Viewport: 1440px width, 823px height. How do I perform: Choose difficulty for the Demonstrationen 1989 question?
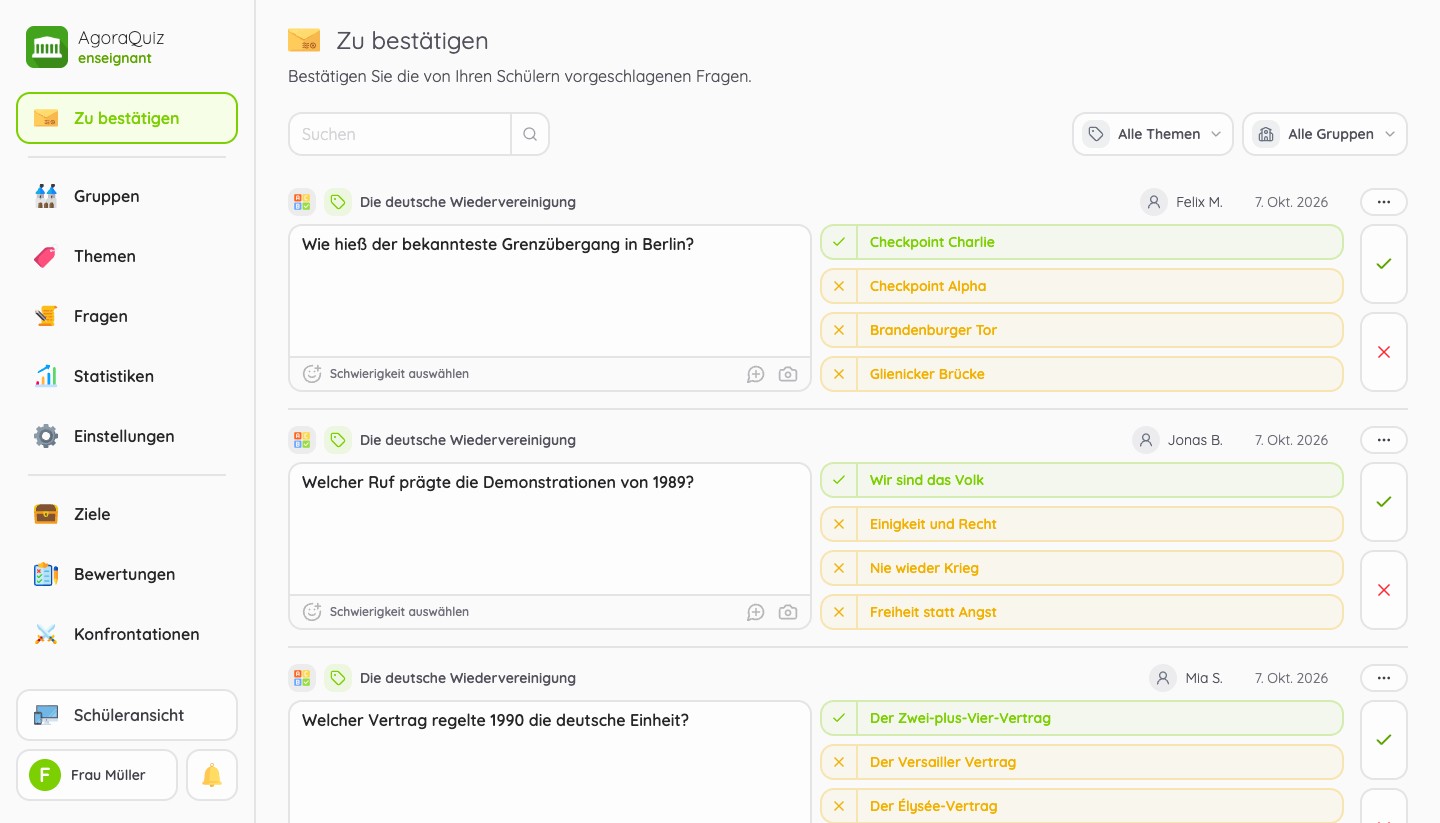point(386,612)
